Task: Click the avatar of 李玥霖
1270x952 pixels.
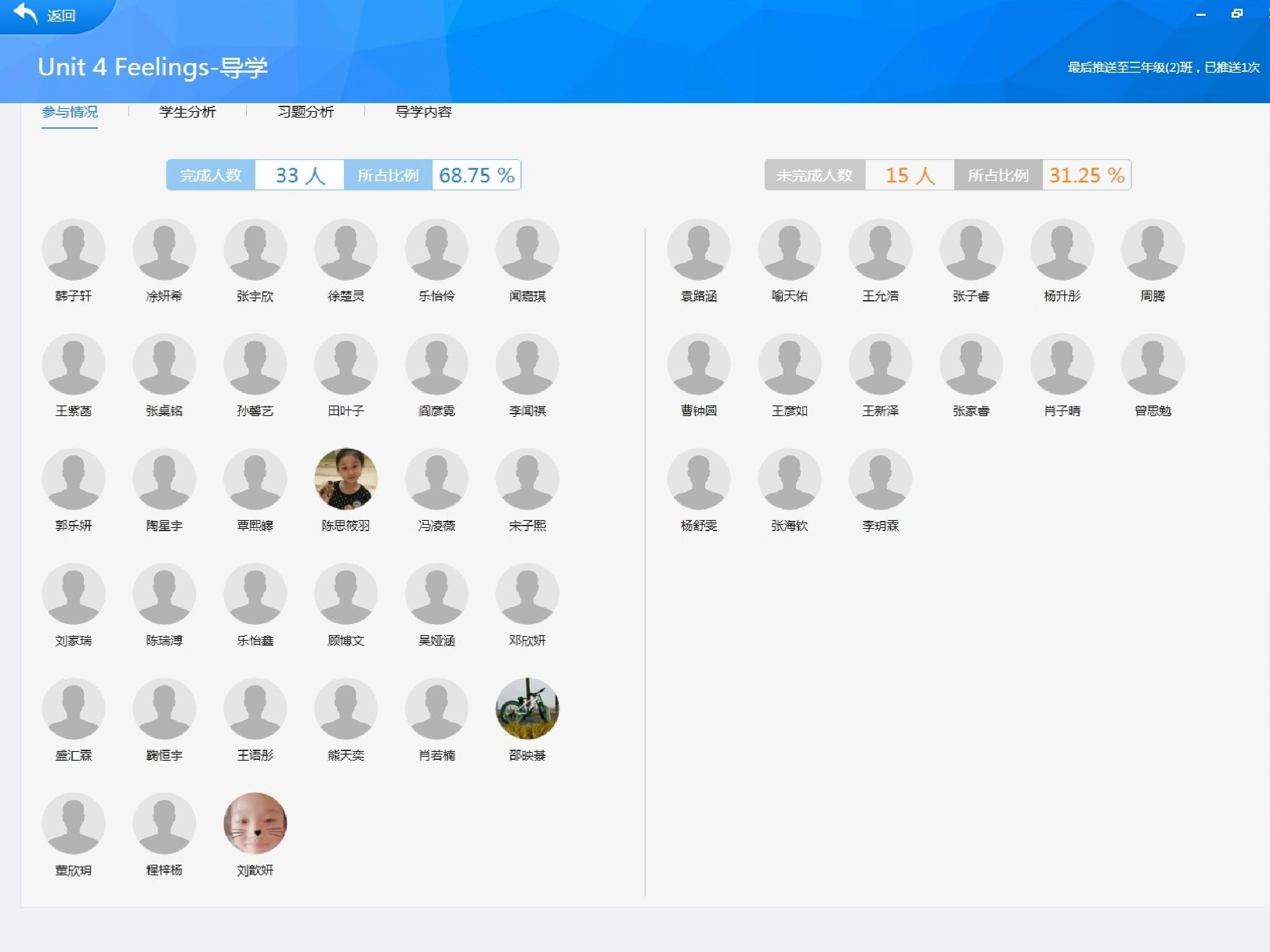Action: [880, 479]
